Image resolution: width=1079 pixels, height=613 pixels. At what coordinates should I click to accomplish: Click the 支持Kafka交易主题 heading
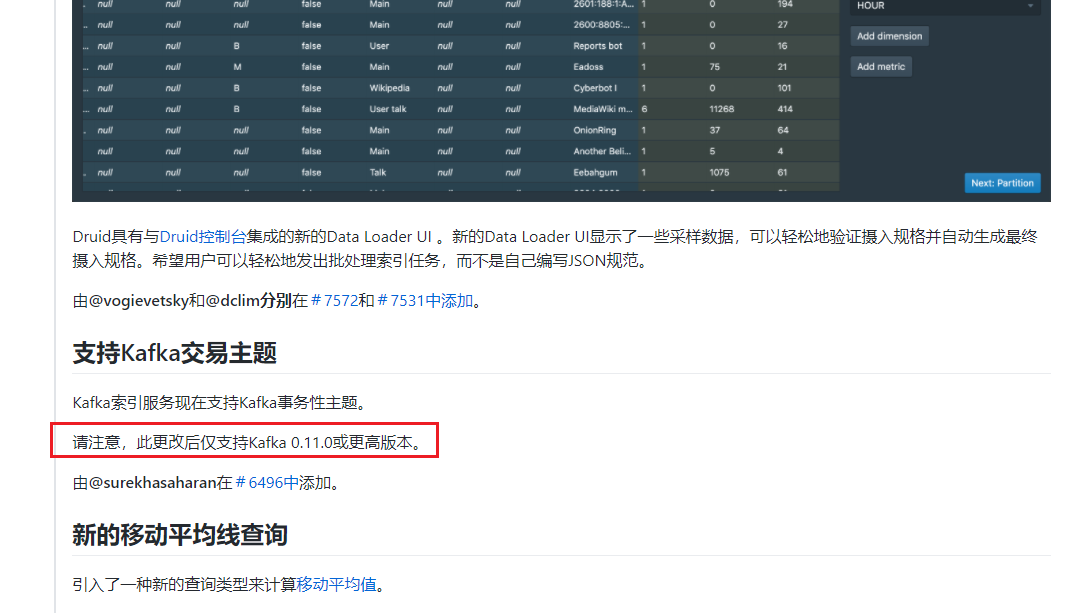(175, 353)
